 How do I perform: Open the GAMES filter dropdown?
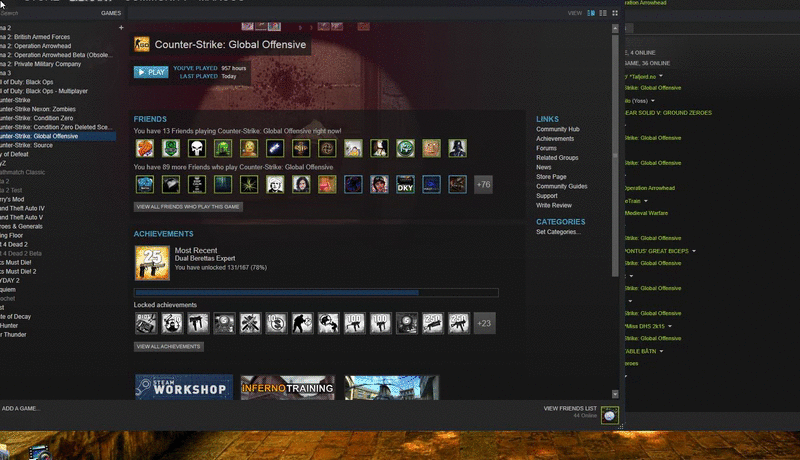click(111, 13)
